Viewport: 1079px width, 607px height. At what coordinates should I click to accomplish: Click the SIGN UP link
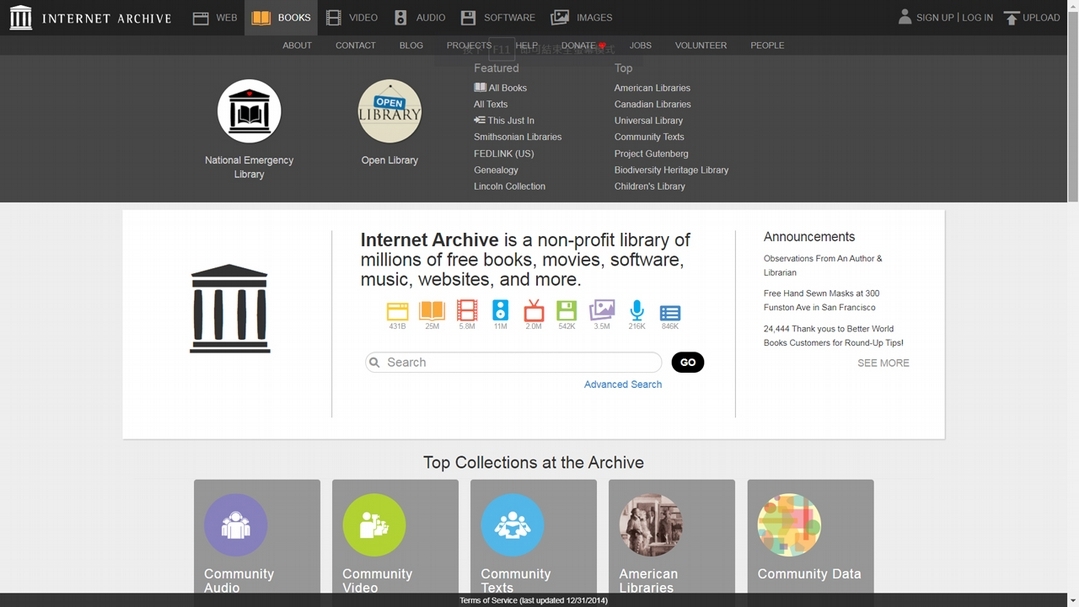coord(934,17)
